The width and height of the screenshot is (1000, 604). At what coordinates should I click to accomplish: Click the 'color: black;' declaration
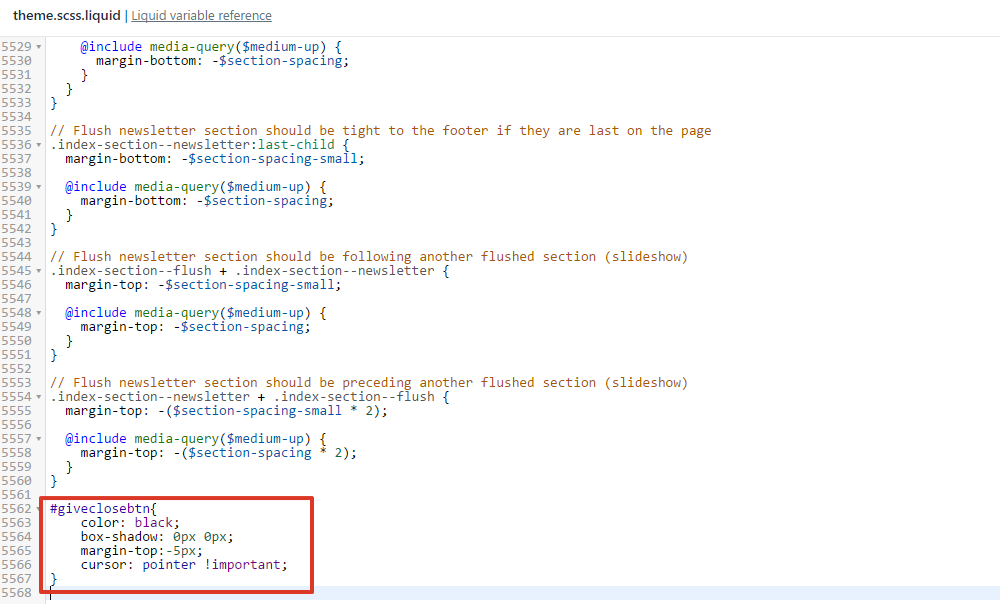coord(130,522)
